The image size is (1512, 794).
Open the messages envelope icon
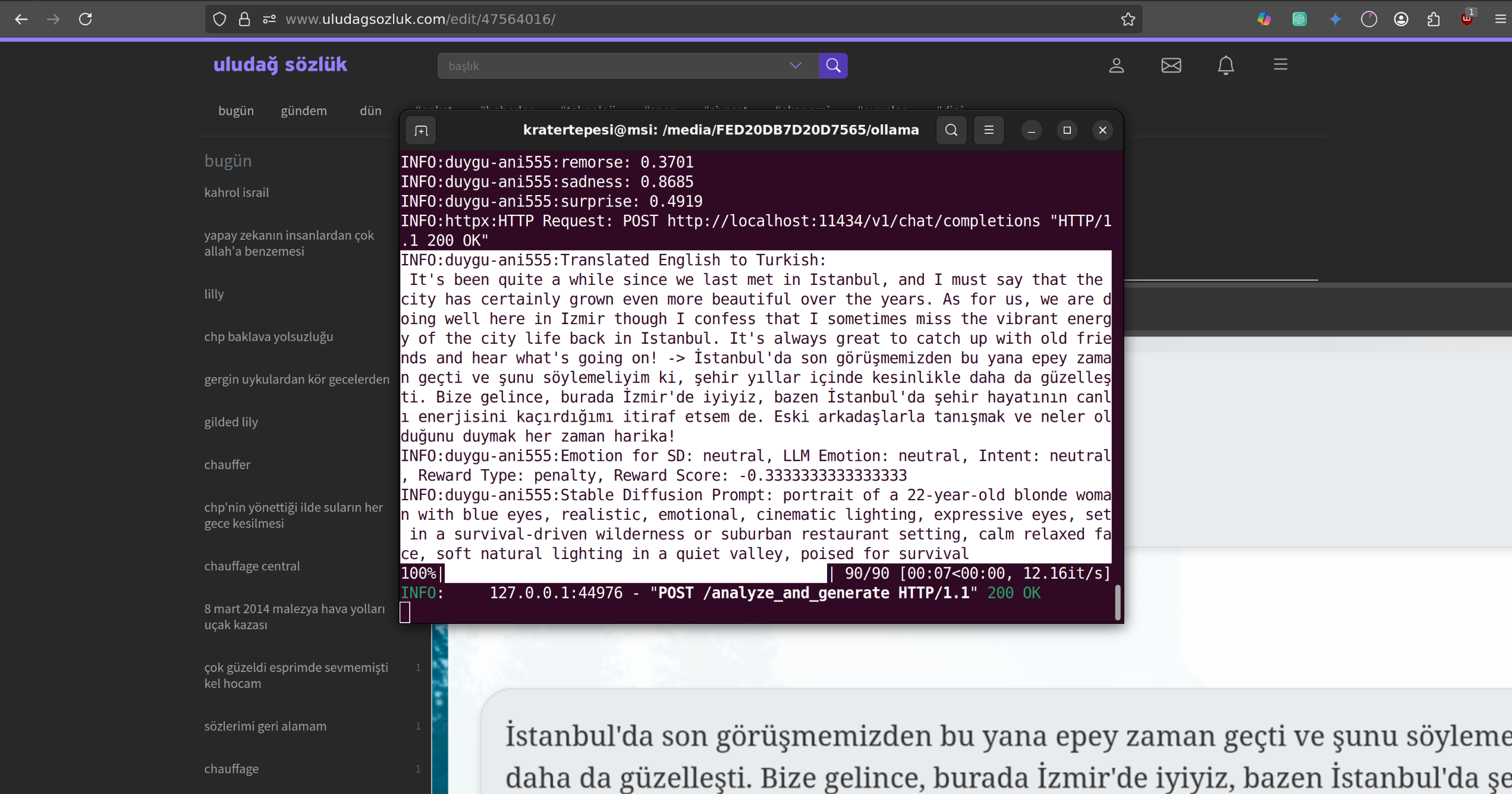[x=1171, y=65]
